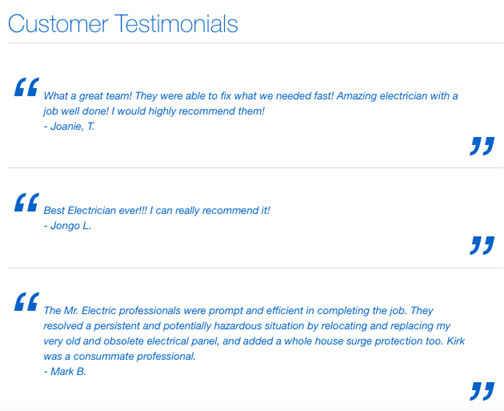Image resolution: width=504 pixels, height=411 pixels.
Task: Click the line 'job well done! I would highly recommend them!'
Action: coord(154,111)
